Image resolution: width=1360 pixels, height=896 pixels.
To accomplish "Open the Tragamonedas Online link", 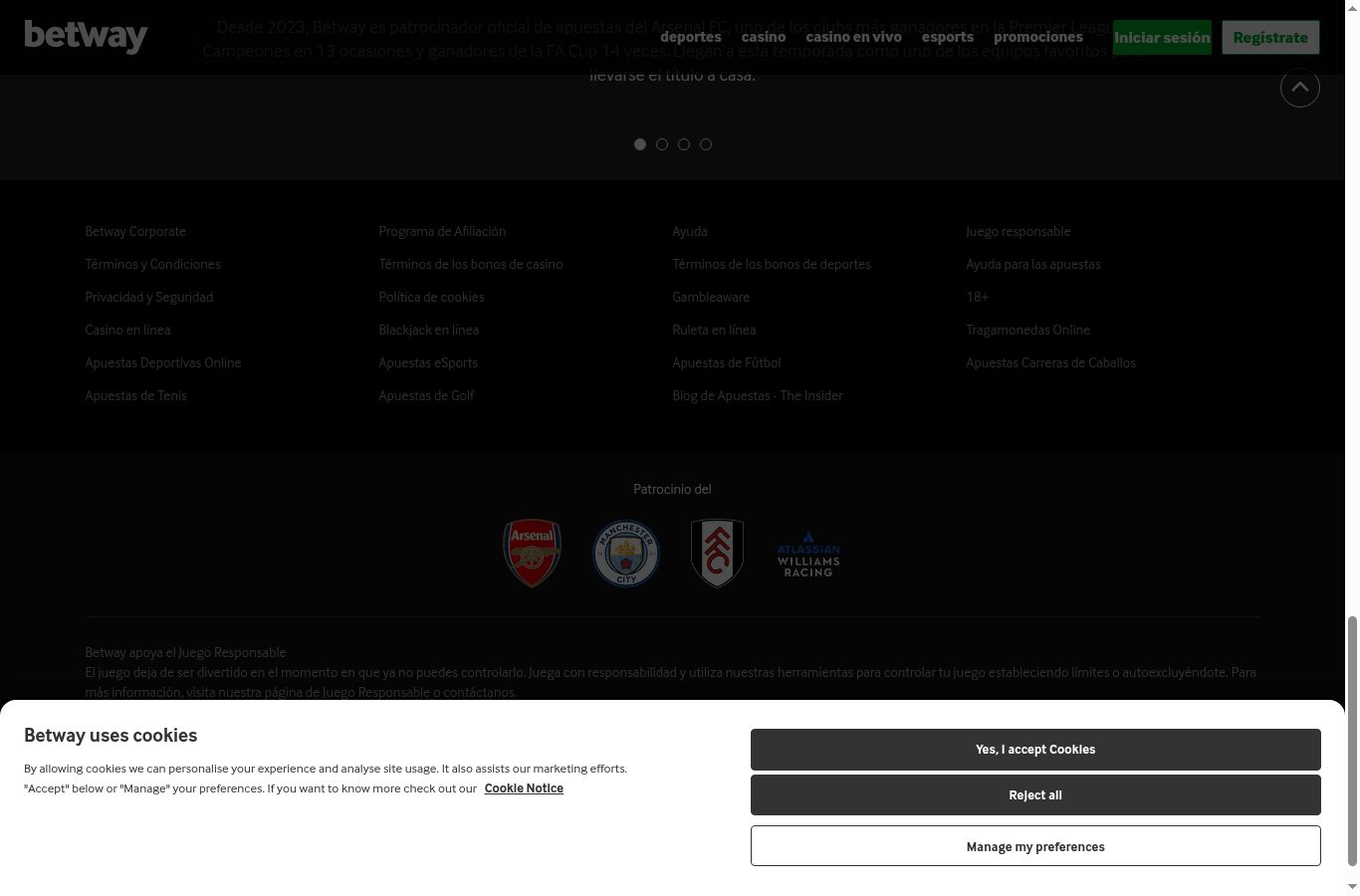I will 1028,330.
